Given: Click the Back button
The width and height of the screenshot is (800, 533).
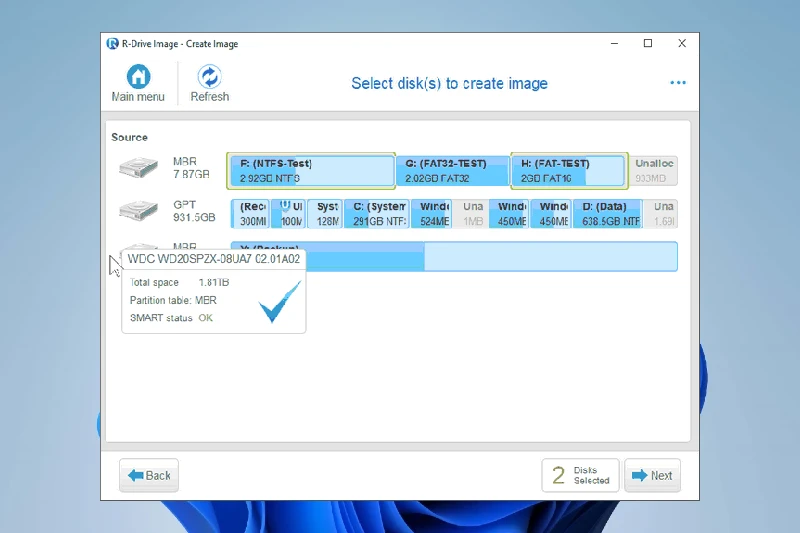Looking at the screenshot, I should click(149, 475).
